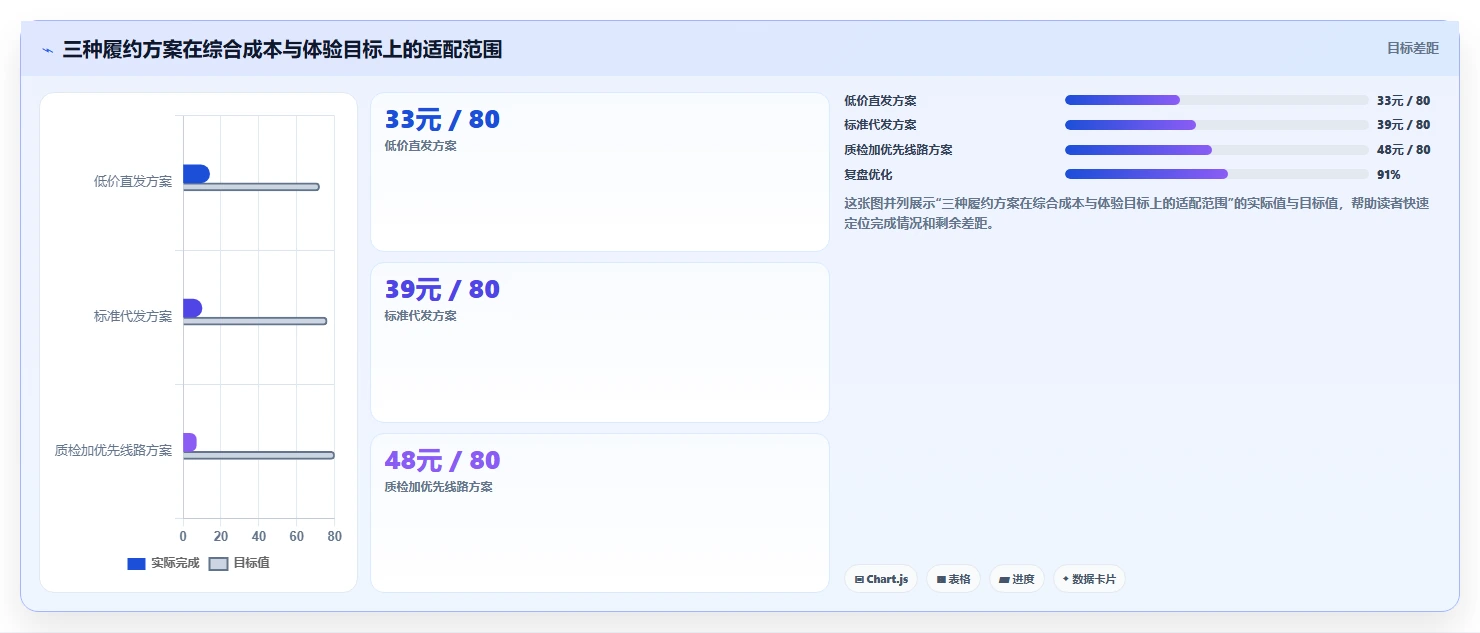This screenshot has width=1480, height=633.
Task: Click the 低价直发方案 progress bar
Action: tap(1216, 100)
